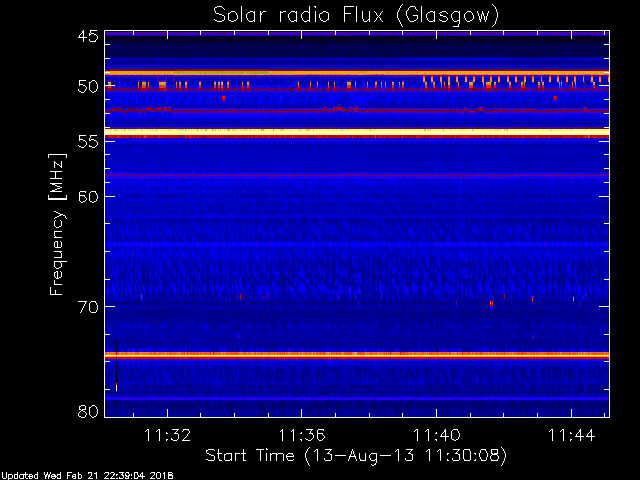
Task: Click the bright yellow band near 54 MHz
Action: 357,132
